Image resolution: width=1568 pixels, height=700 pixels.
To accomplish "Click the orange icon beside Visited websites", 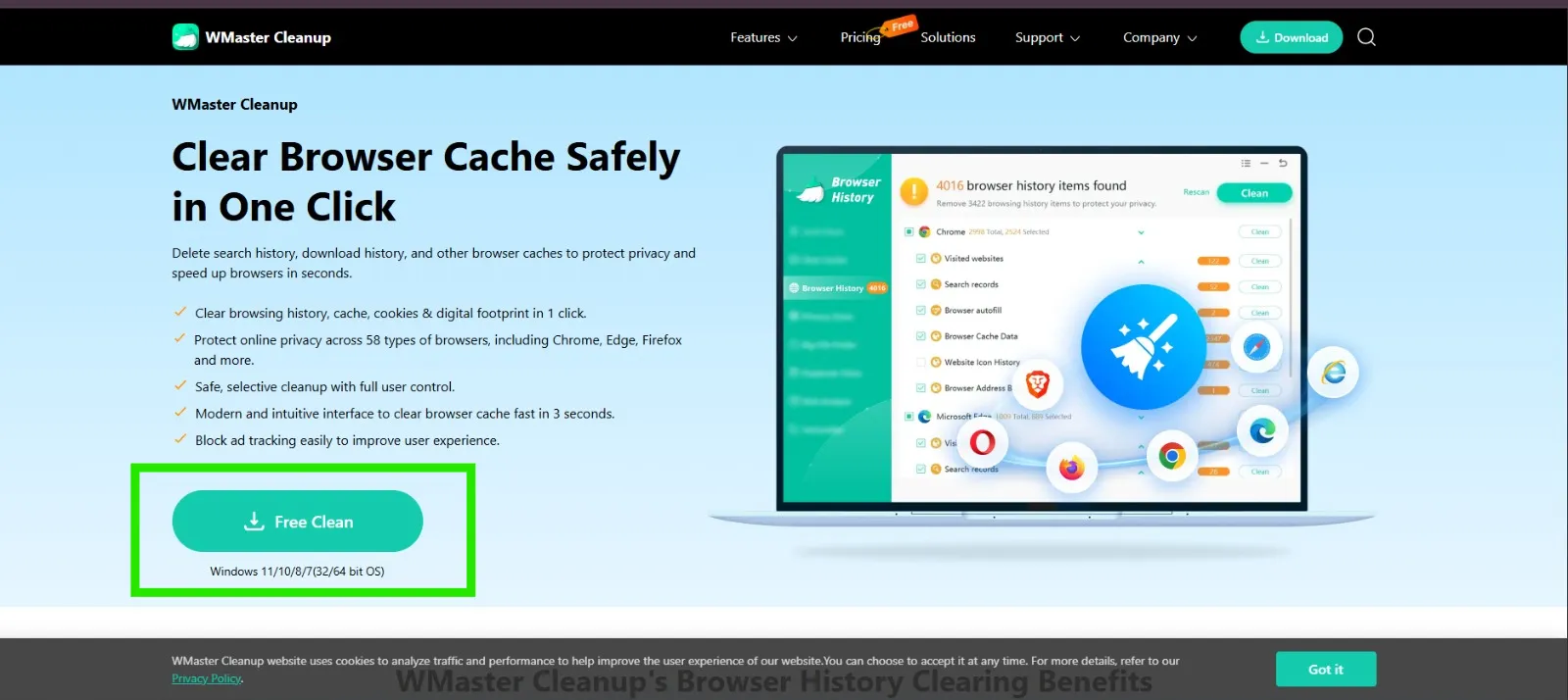I will click(936, 259).
